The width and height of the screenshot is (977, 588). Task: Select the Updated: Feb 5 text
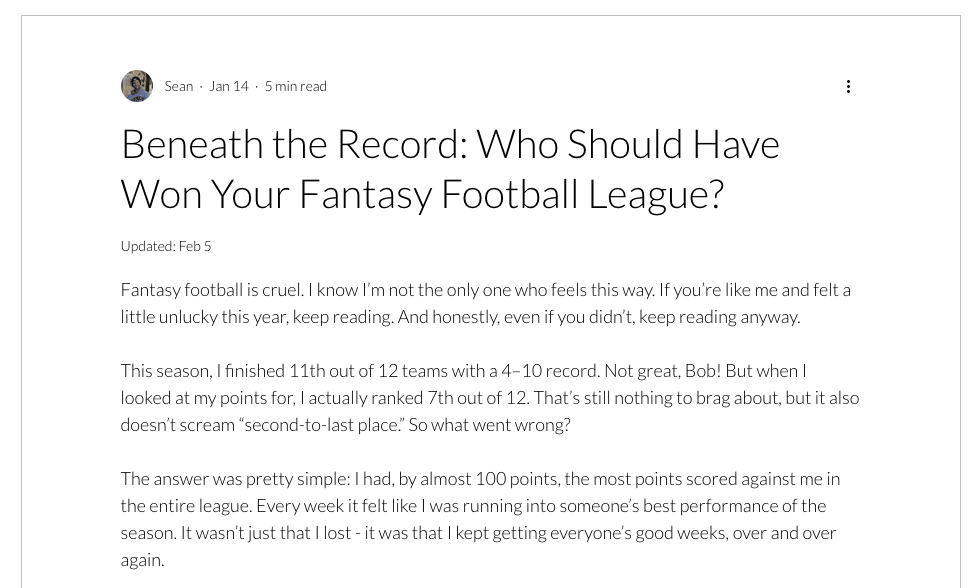(166, 246)
